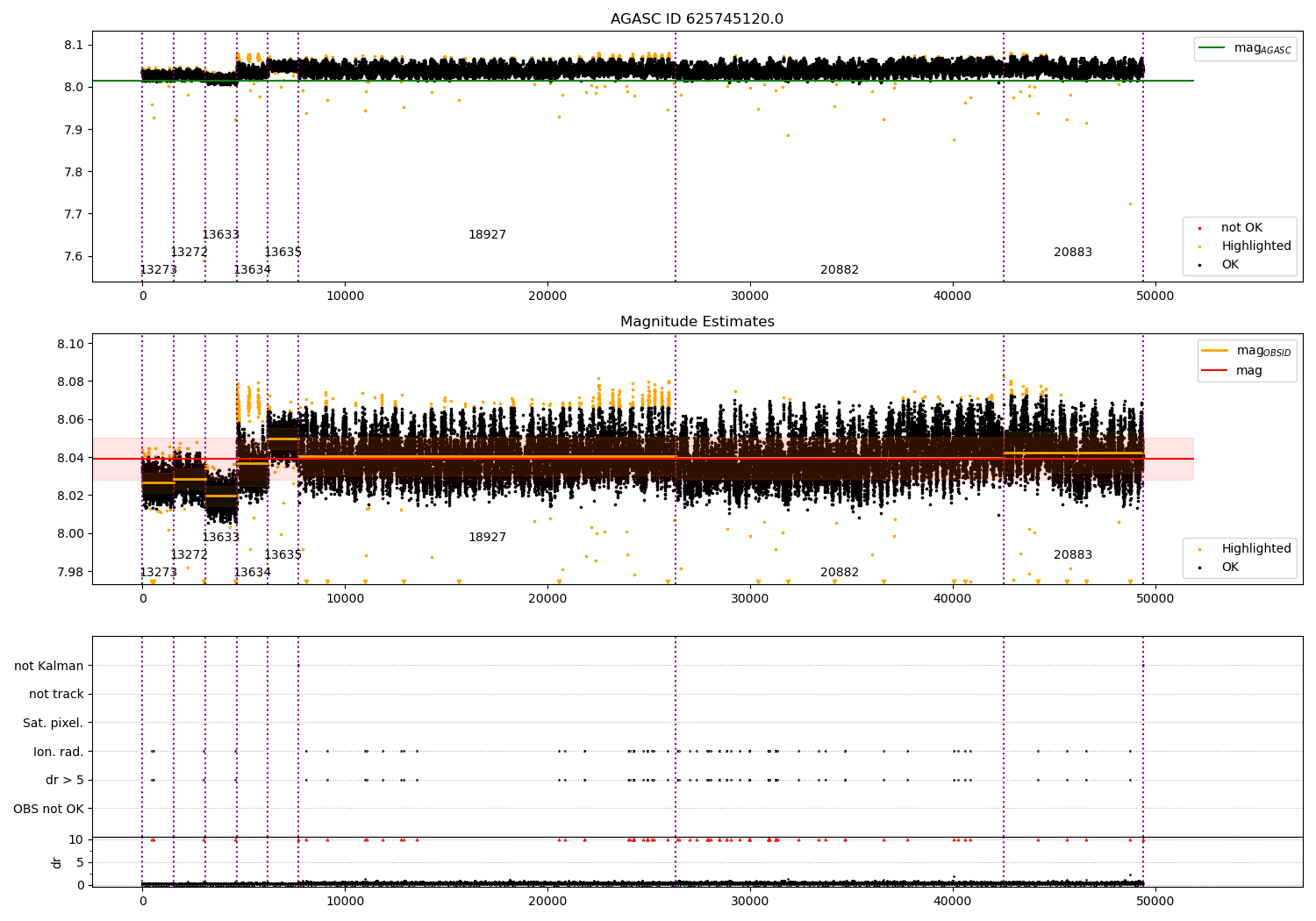Click the '8.04' y-axis tick label
Image resolution: width=1316 pixels, height=921 pixels.
[71, 458]
